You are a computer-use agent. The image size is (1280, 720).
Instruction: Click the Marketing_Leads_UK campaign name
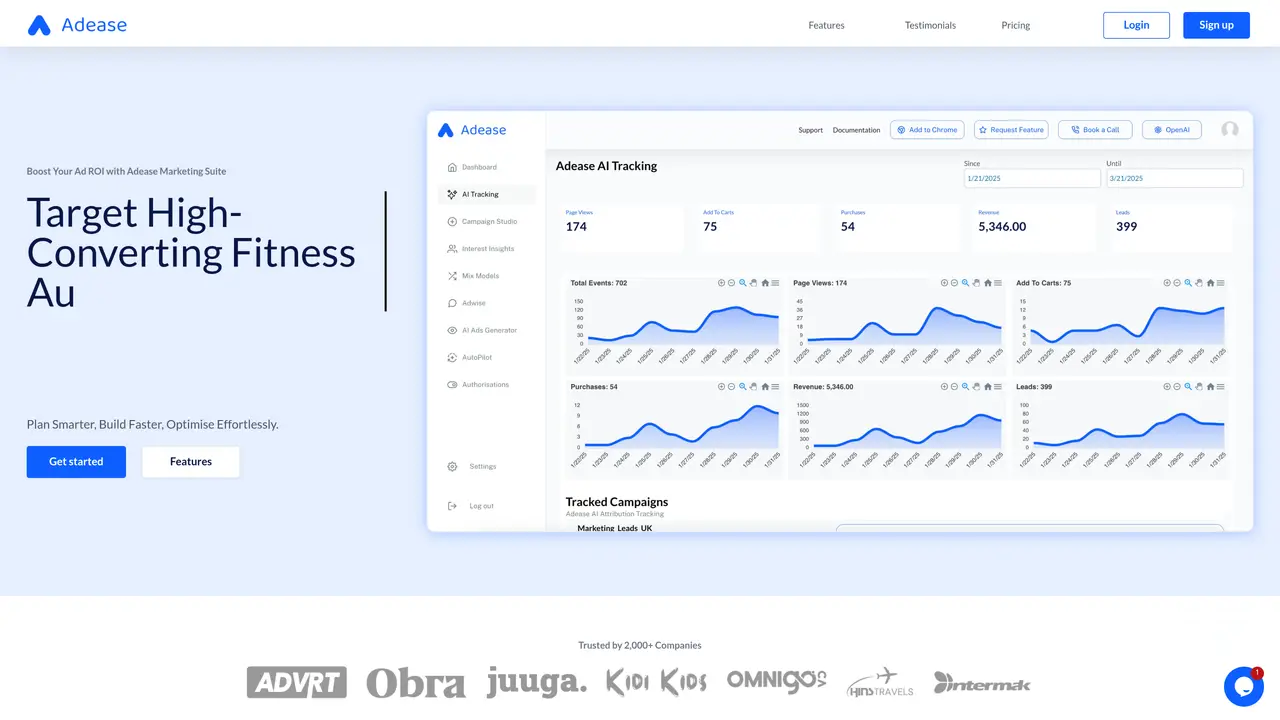click(x=615, y=528)
